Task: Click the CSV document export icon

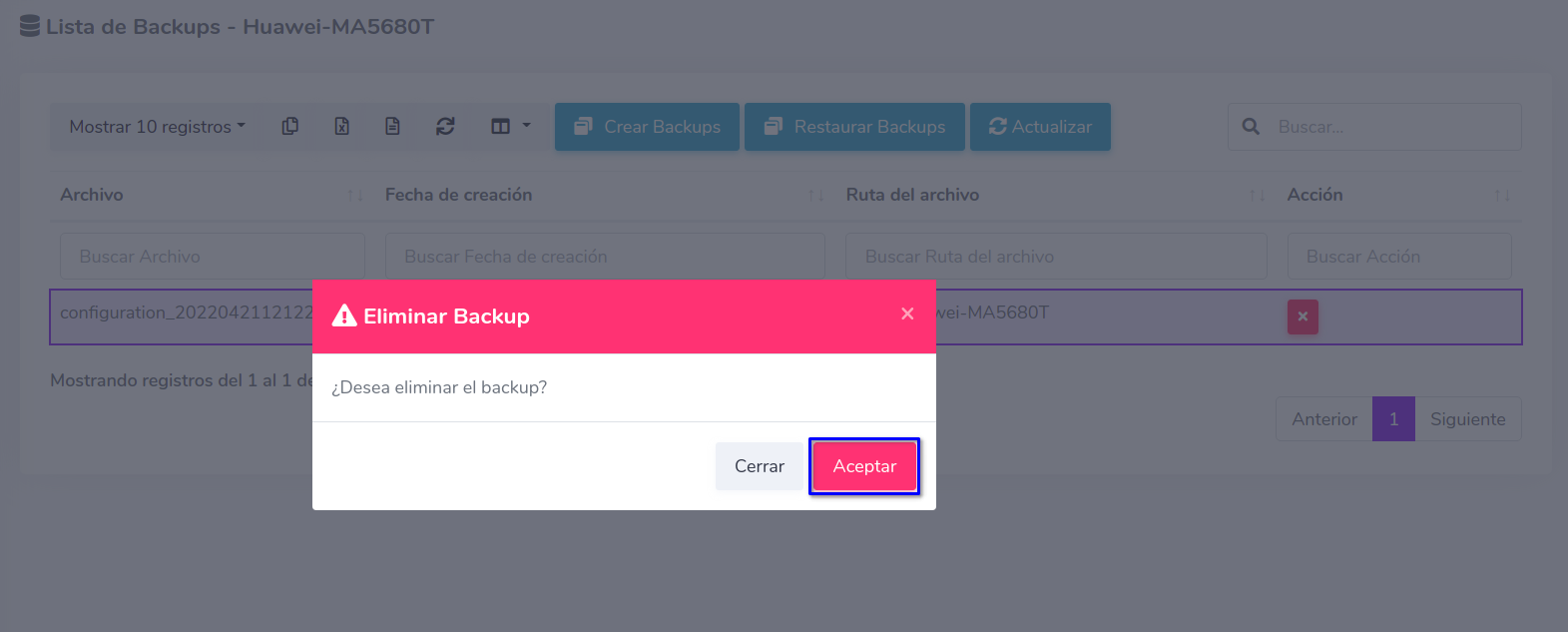Action: 393,127
